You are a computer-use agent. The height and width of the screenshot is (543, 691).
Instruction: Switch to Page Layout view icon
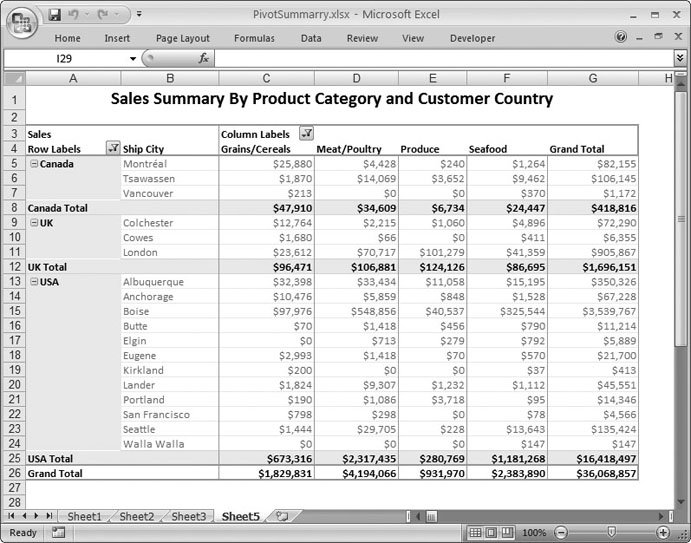click(x=488, y=533)
